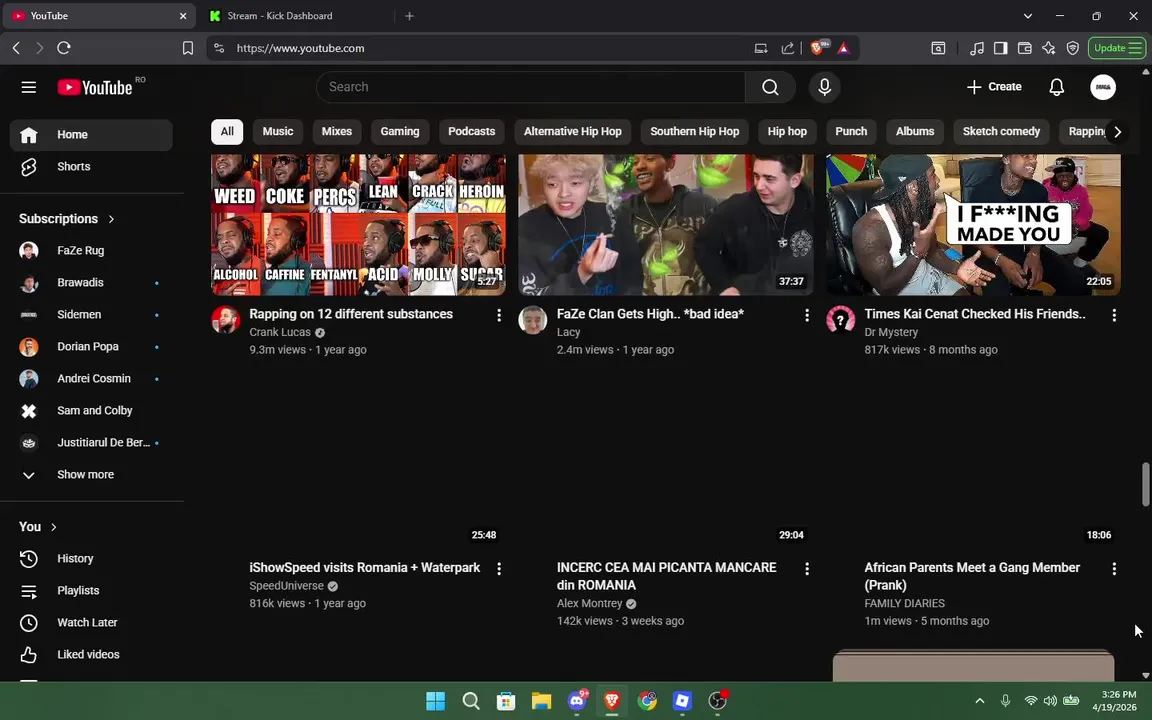
Task: Open the notifications bell
Action: pos(1056,87)
